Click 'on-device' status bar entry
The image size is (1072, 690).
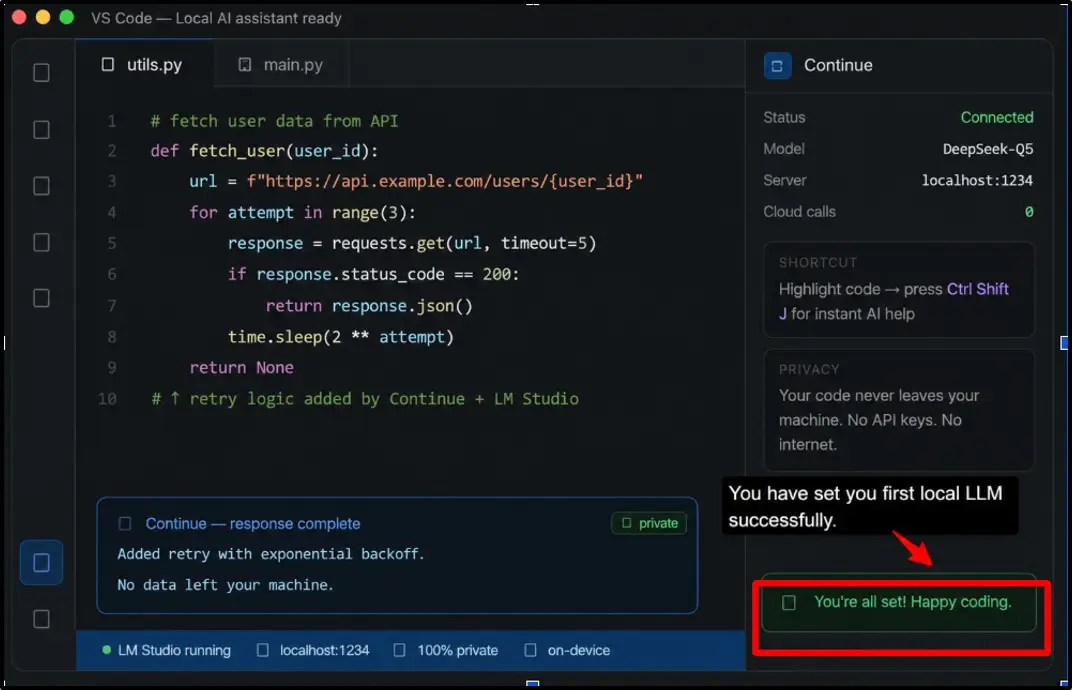tap(579, 650)
